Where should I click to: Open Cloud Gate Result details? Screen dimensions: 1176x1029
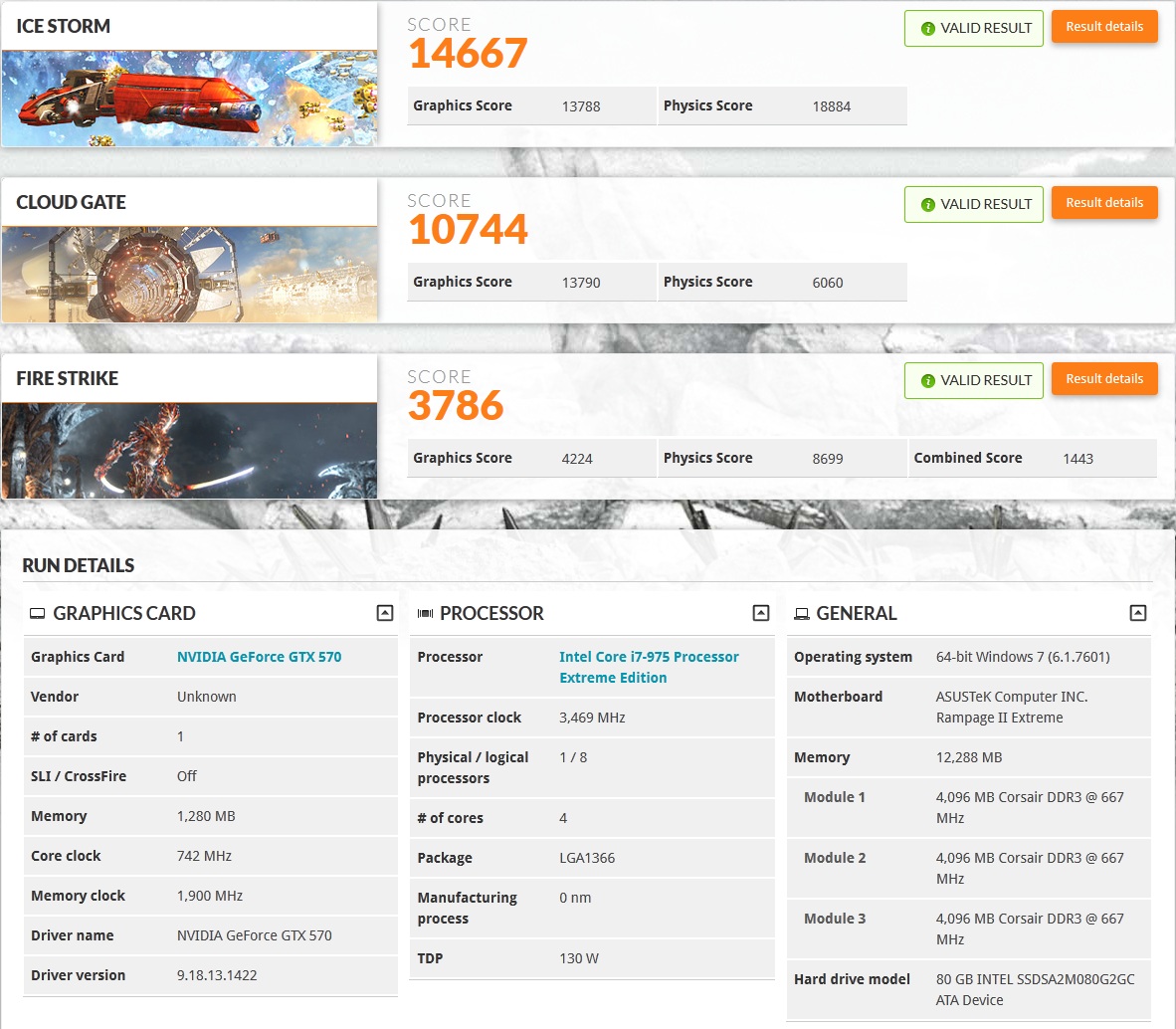click(x=1104, y=203)
